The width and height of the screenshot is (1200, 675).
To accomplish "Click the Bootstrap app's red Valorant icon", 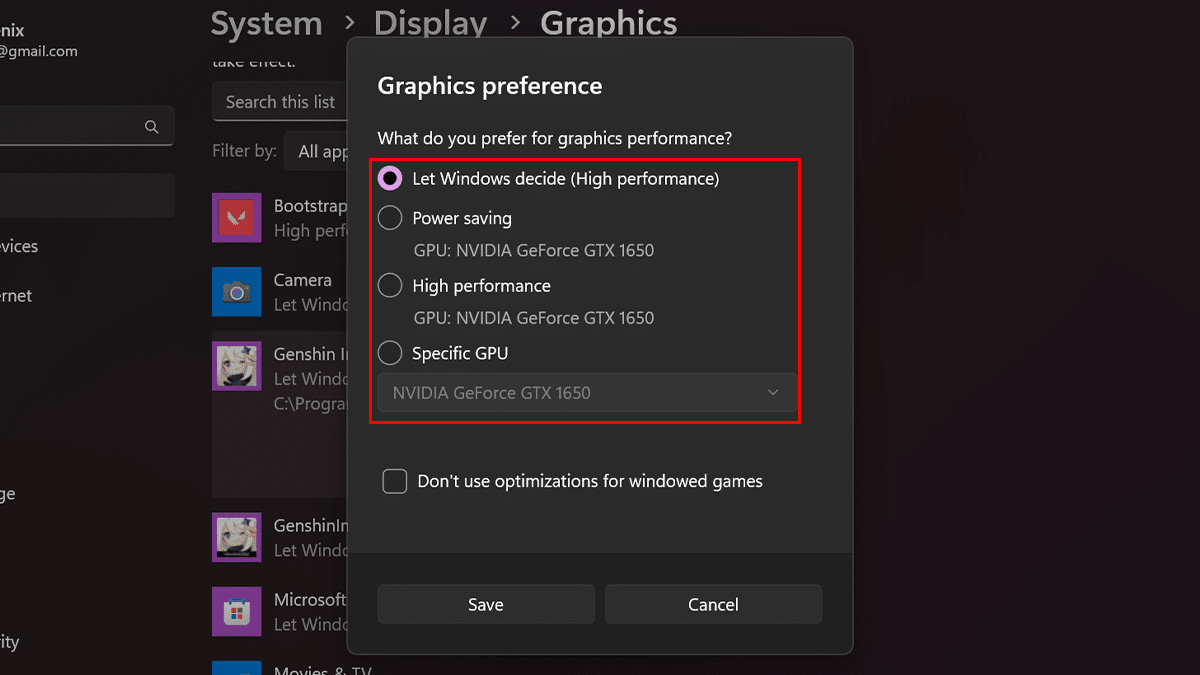I will tap(237, 218).
